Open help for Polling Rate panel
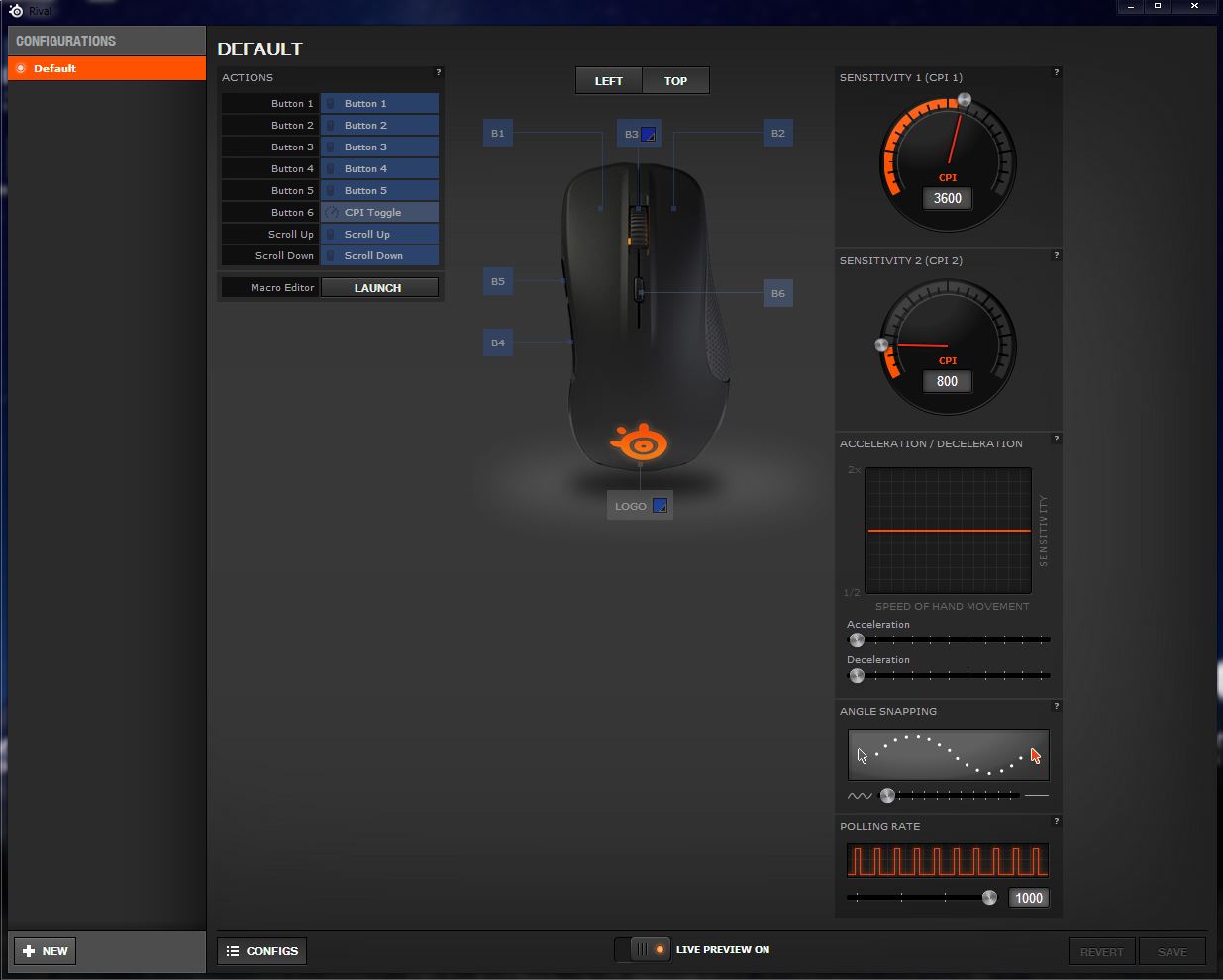 pos(1057,821)
